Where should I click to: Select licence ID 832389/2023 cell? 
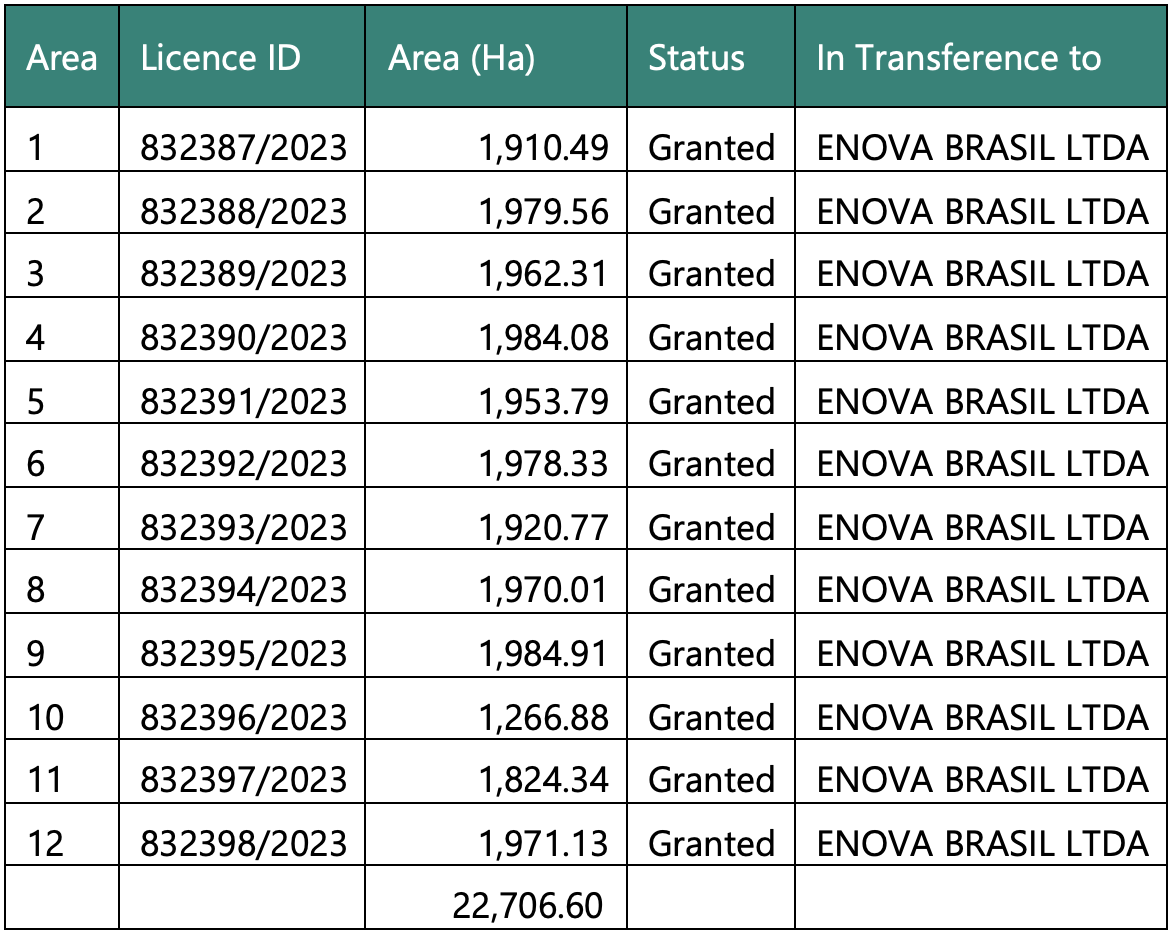(x=243, y=274)
